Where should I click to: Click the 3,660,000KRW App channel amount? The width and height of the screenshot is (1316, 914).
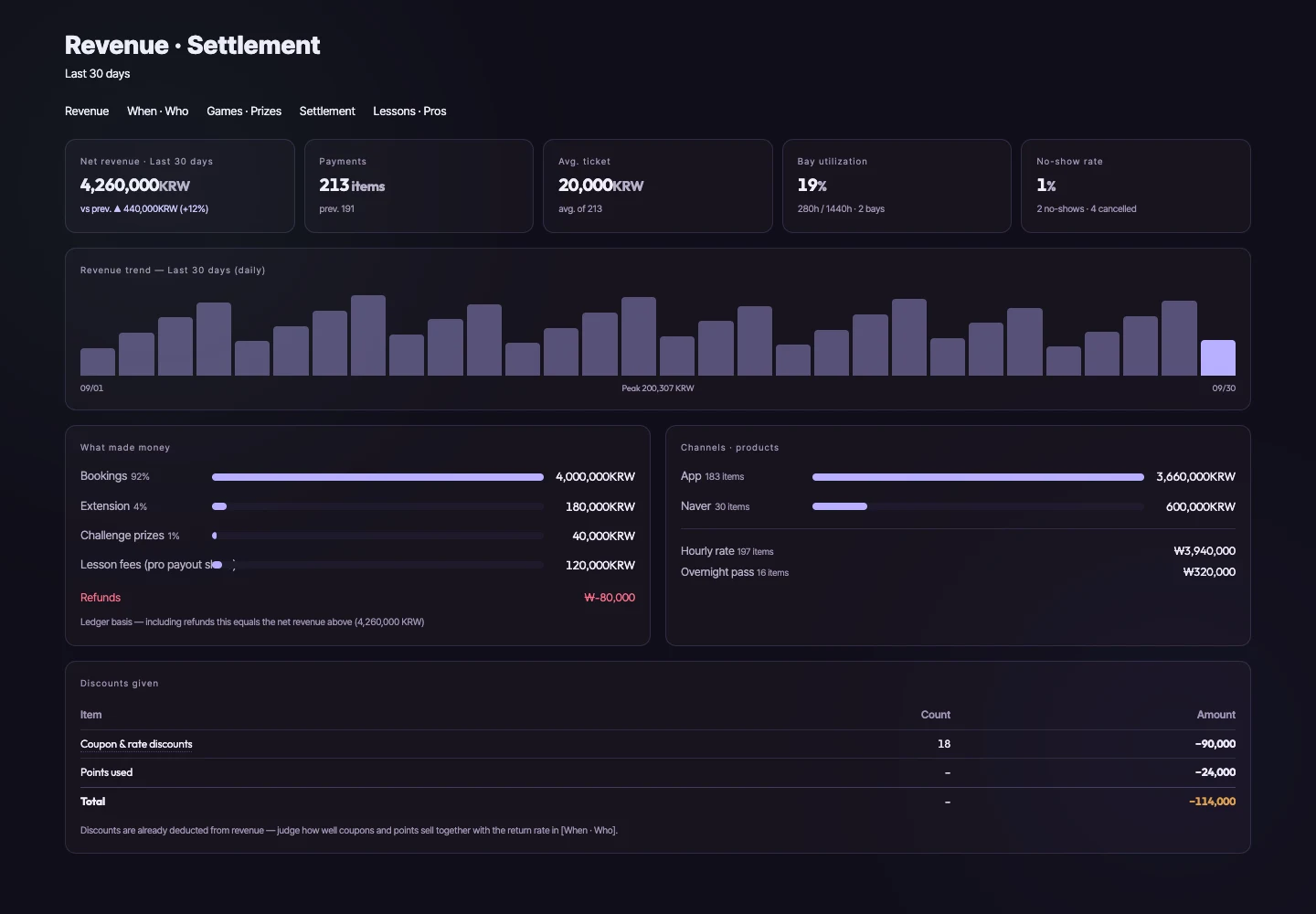click(1195, 477)
